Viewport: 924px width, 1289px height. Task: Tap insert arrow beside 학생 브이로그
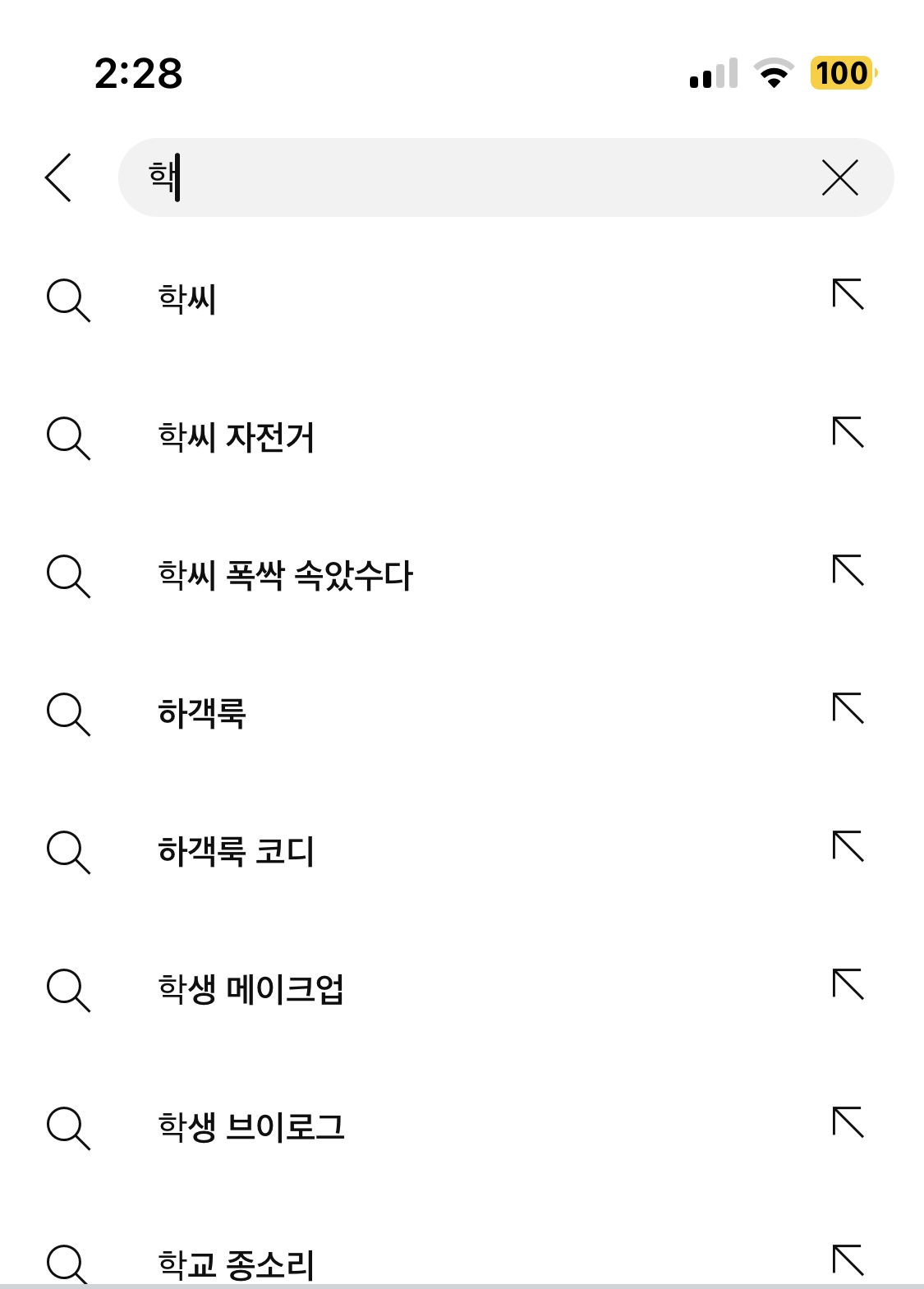848,1122
